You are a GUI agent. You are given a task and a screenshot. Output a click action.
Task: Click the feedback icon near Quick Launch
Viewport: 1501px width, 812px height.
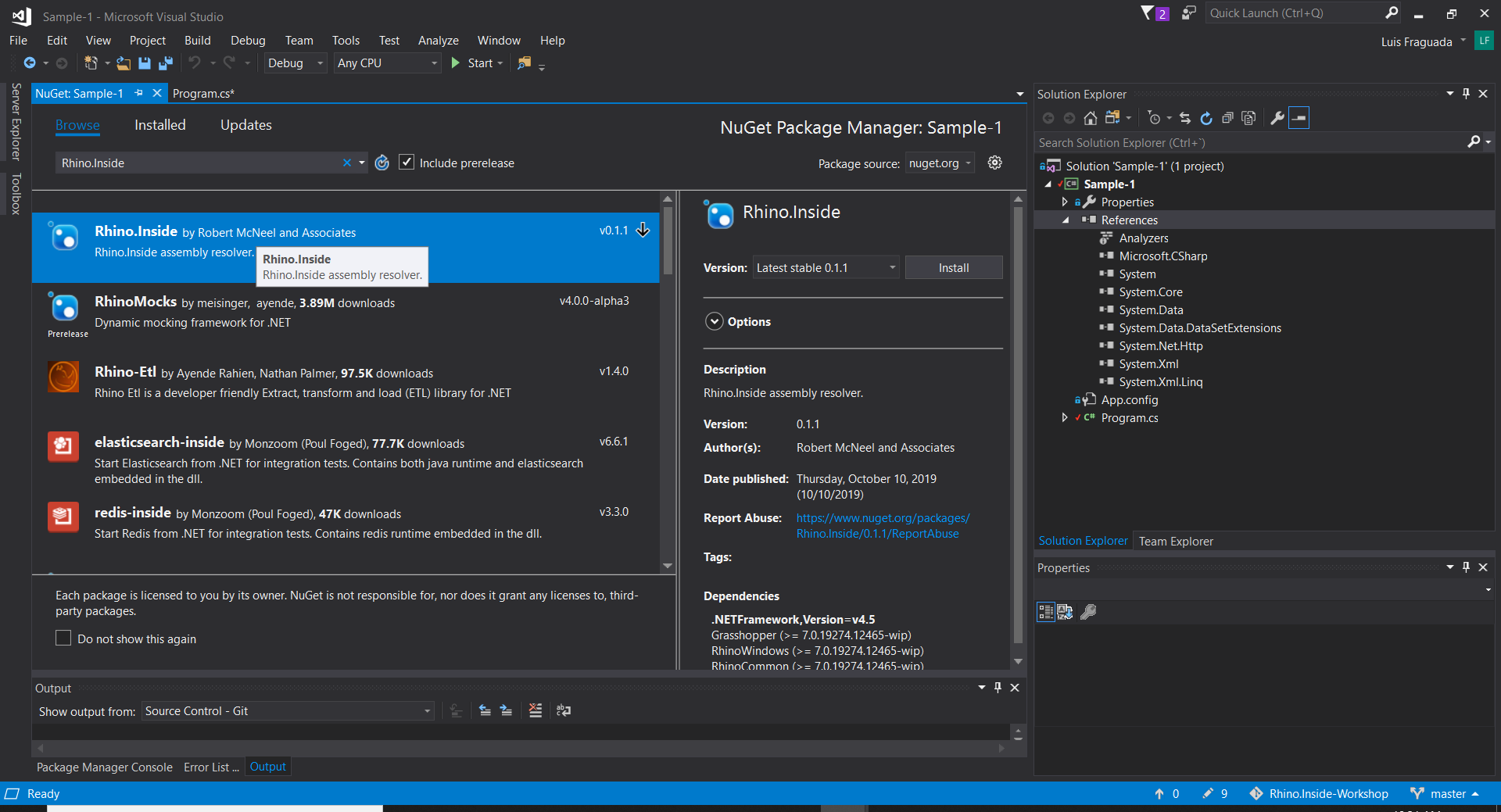click(x=1188, y=13)
